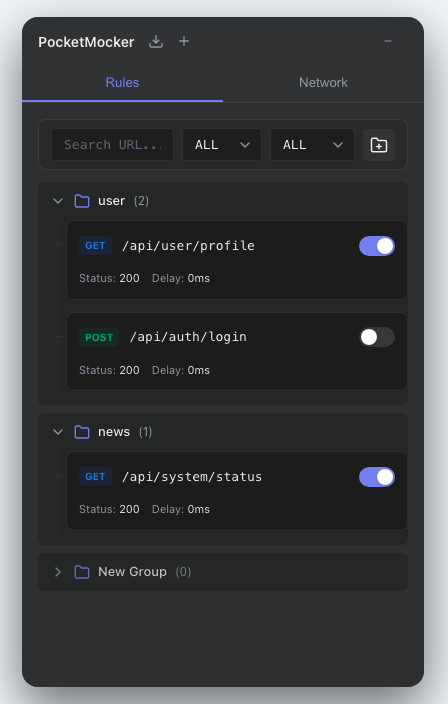Image resolution: width=448 pixels, height=704 pixels.
Task: Click the user group name
Action: [111, 201]
